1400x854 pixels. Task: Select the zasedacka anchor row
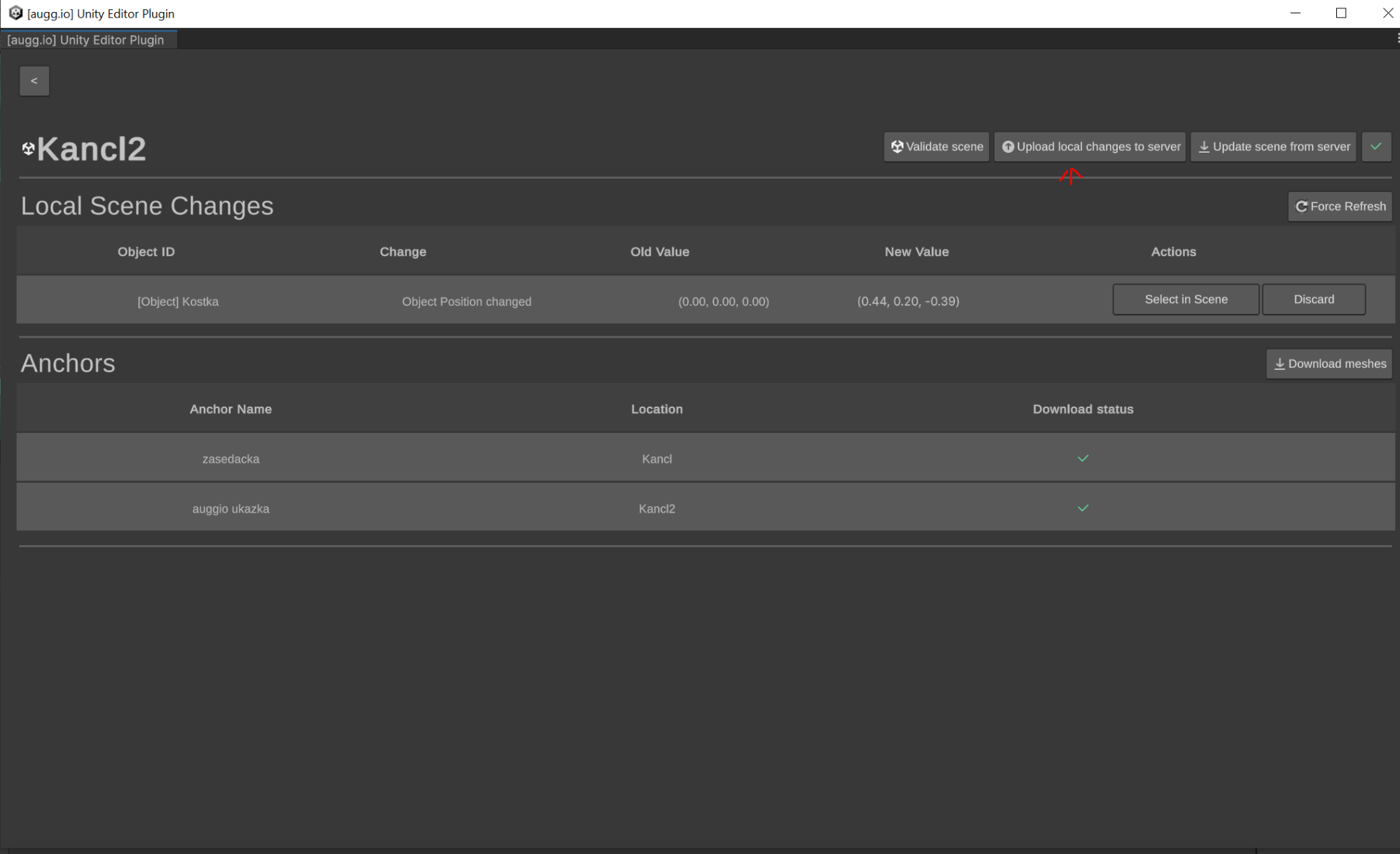coord(230,459)
